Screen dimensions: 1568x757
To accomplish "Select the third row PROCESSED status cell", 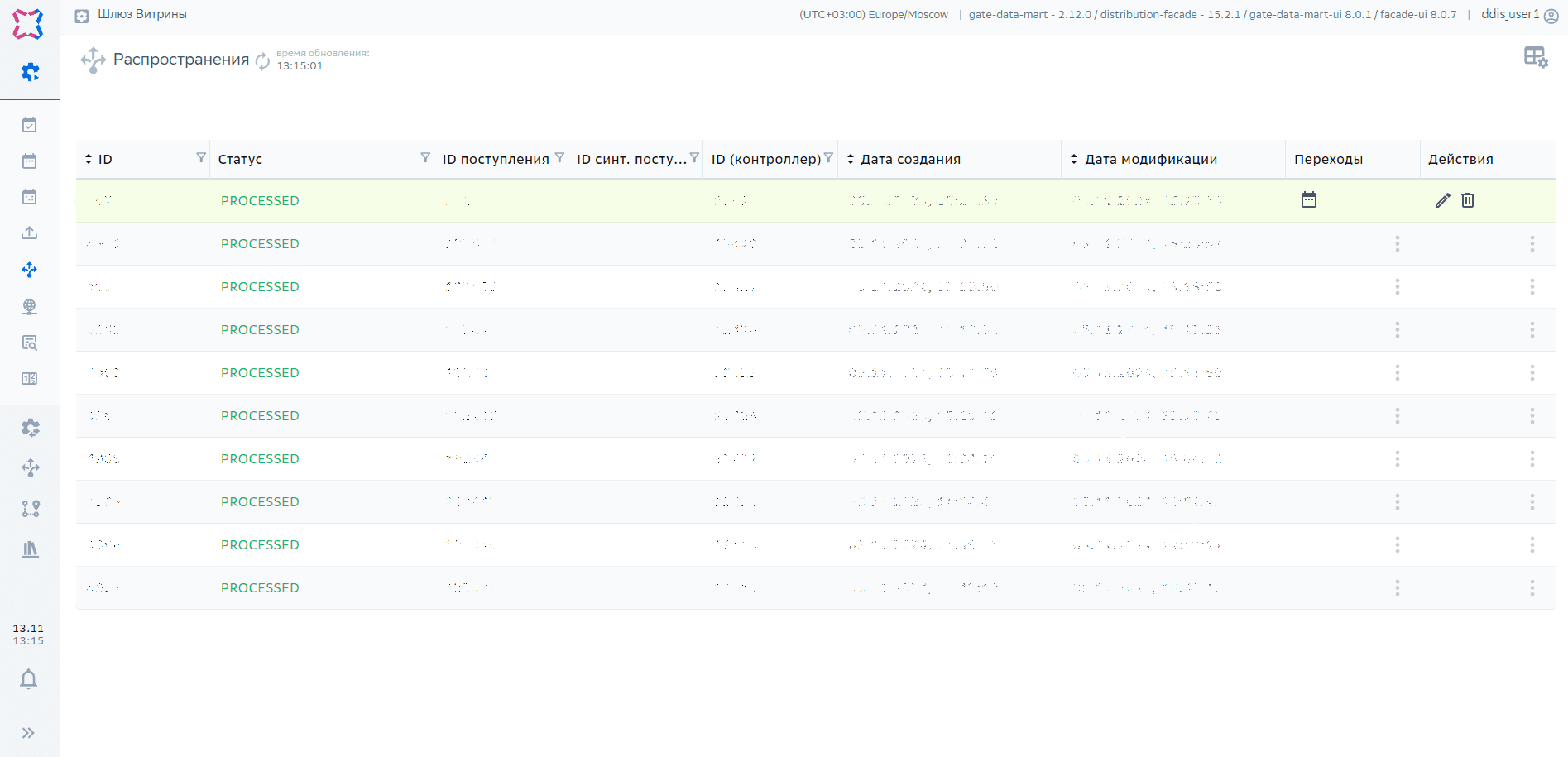I will pyautogui.click(x=260, y=287).
